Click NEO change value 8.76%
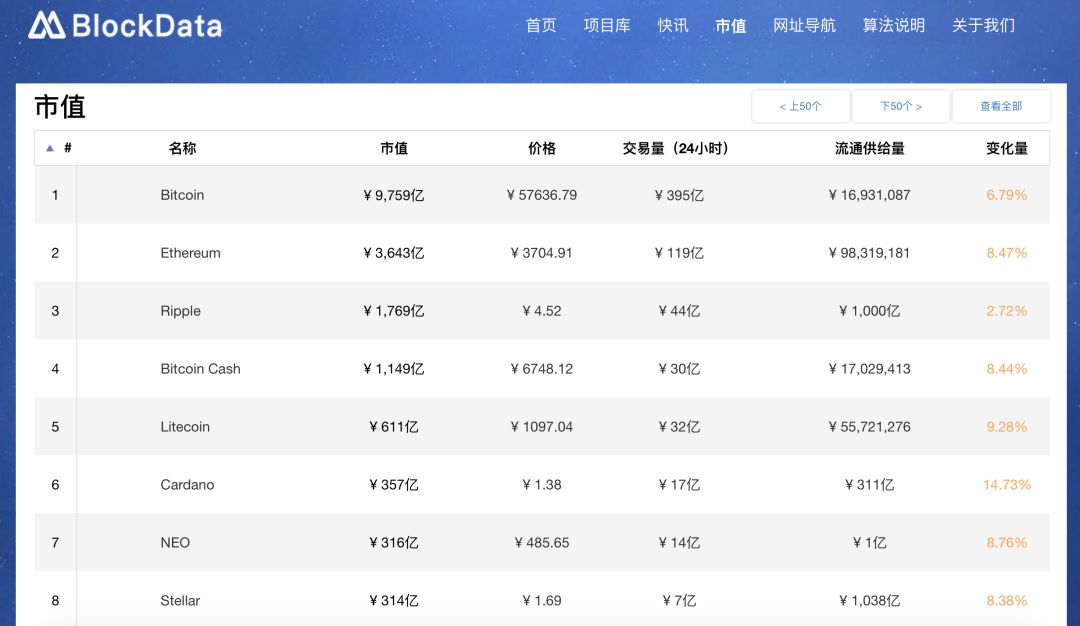Screen dimensions: 1080x626 [1007, 542]
